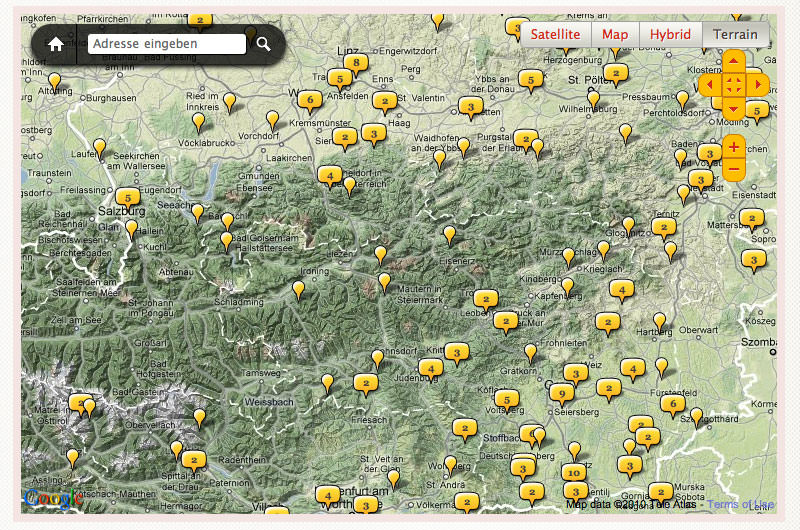Screen dimensions: 800x530
Task: Click the pin at Wilhelmsburg
Action: click(x=593, y=97)
